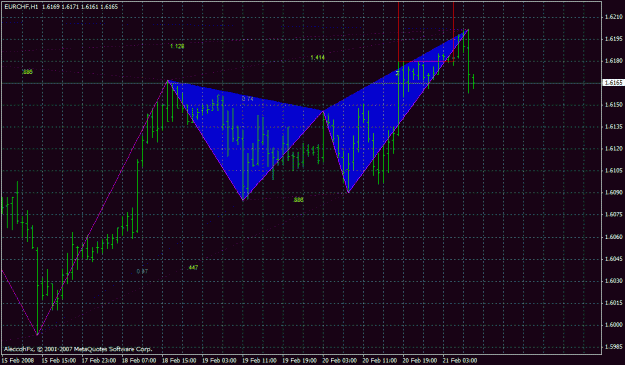
Task: Click the 15 Feb 2008 date label
Action: [x=17, y=361]
